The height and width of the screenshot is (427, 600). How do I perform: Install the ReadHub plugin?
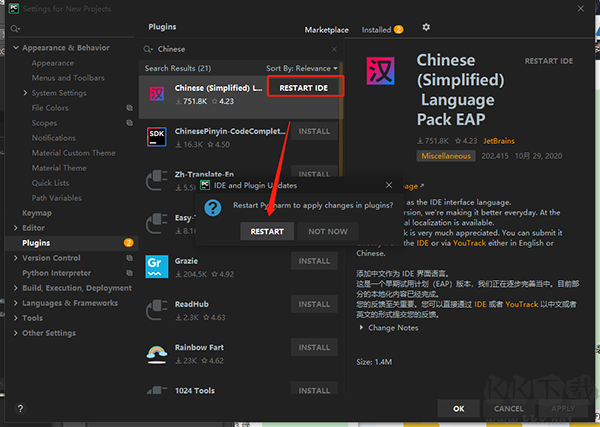(314, 304)
